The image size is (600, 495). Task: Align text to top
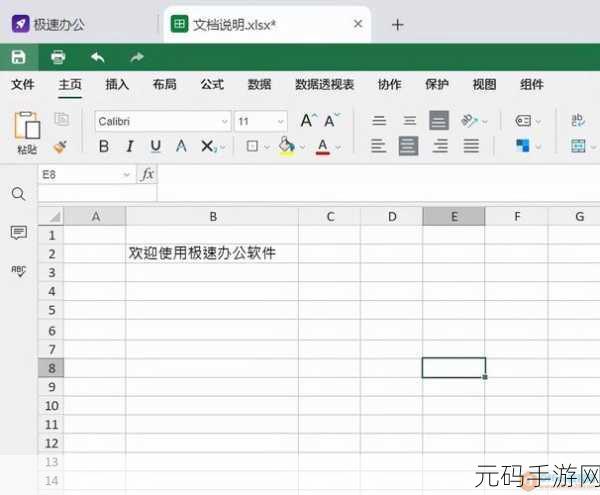click(379, 120)
